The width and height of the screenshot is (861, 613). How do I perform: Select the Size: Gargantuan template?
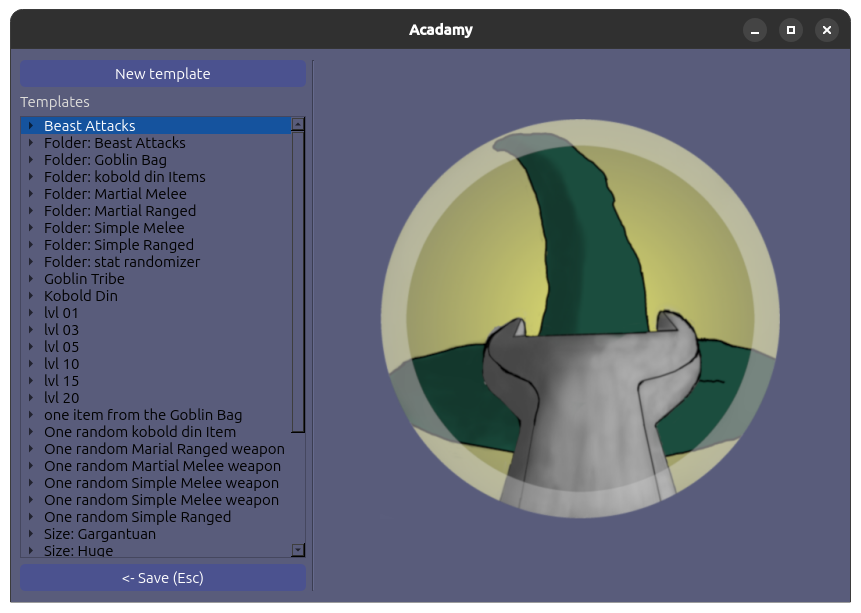pos(99,534)
